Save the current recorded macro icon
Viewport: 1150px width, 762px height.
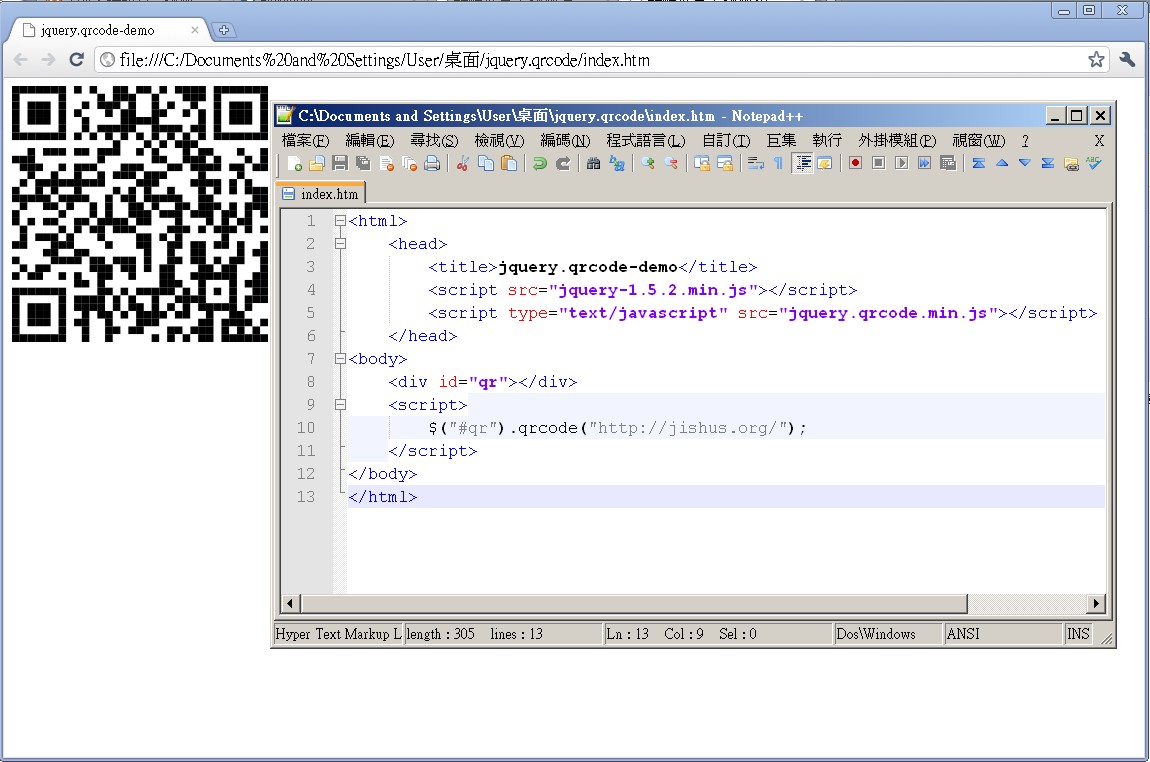click(x=948, y=163)
